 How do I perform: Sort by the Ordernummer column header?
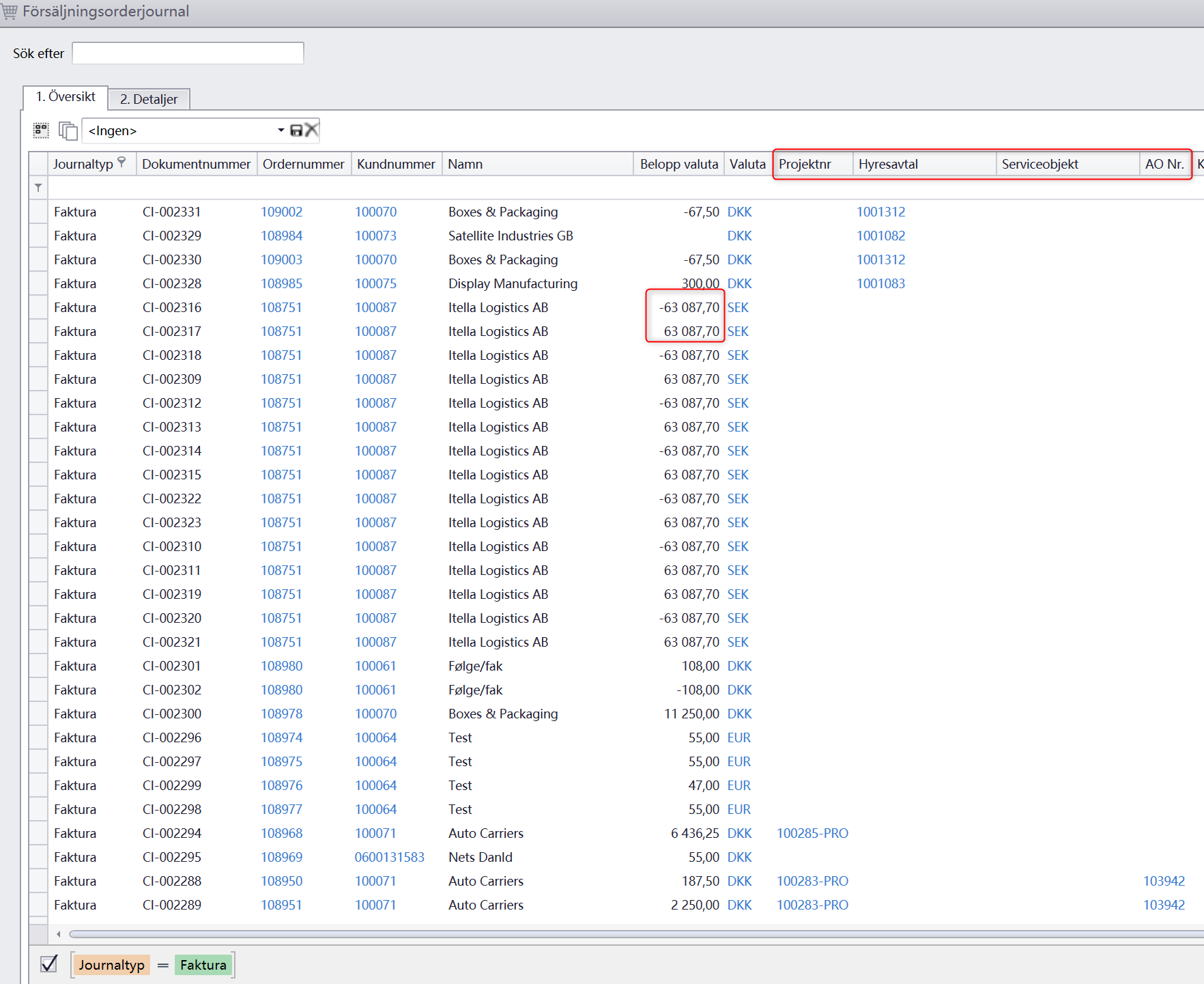point(304,164)
